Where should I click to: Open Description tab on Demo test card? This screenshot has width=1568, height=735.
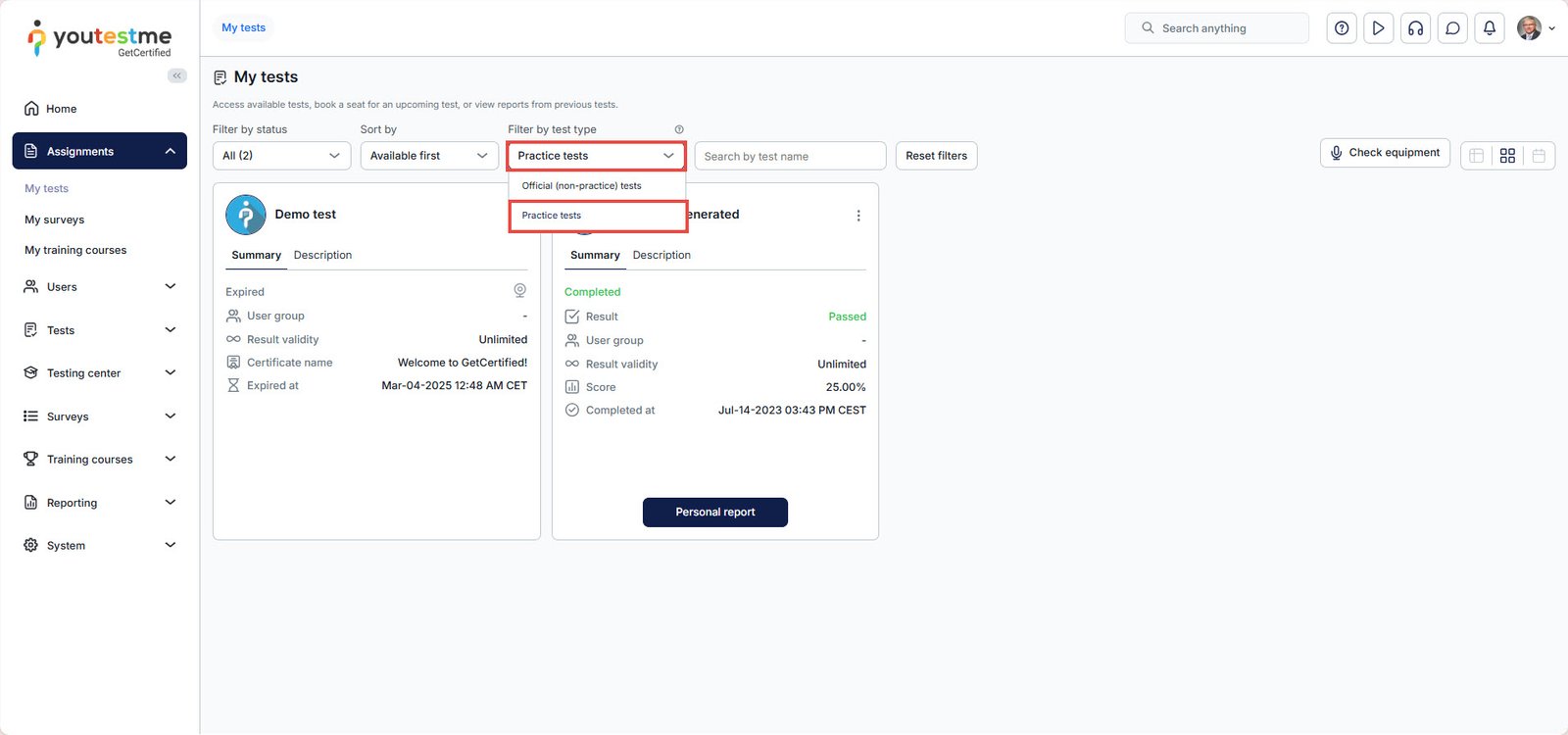[322, 255]
